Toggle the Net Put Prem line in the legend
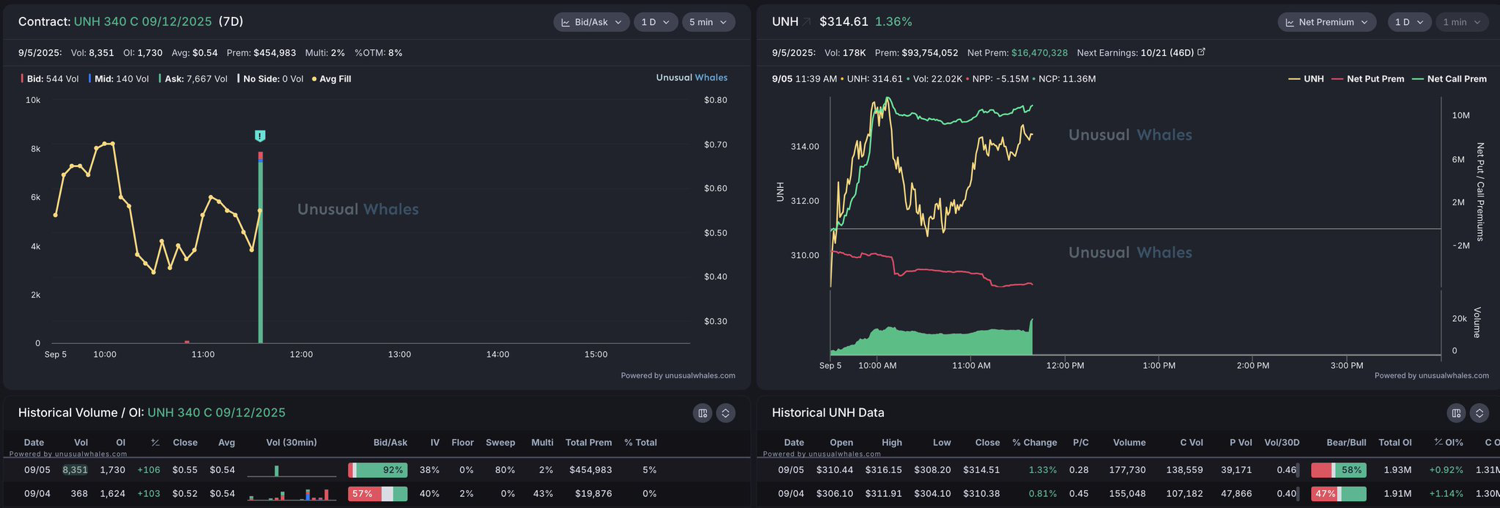The image size is (1500, 508). [x=1369, y=78]
